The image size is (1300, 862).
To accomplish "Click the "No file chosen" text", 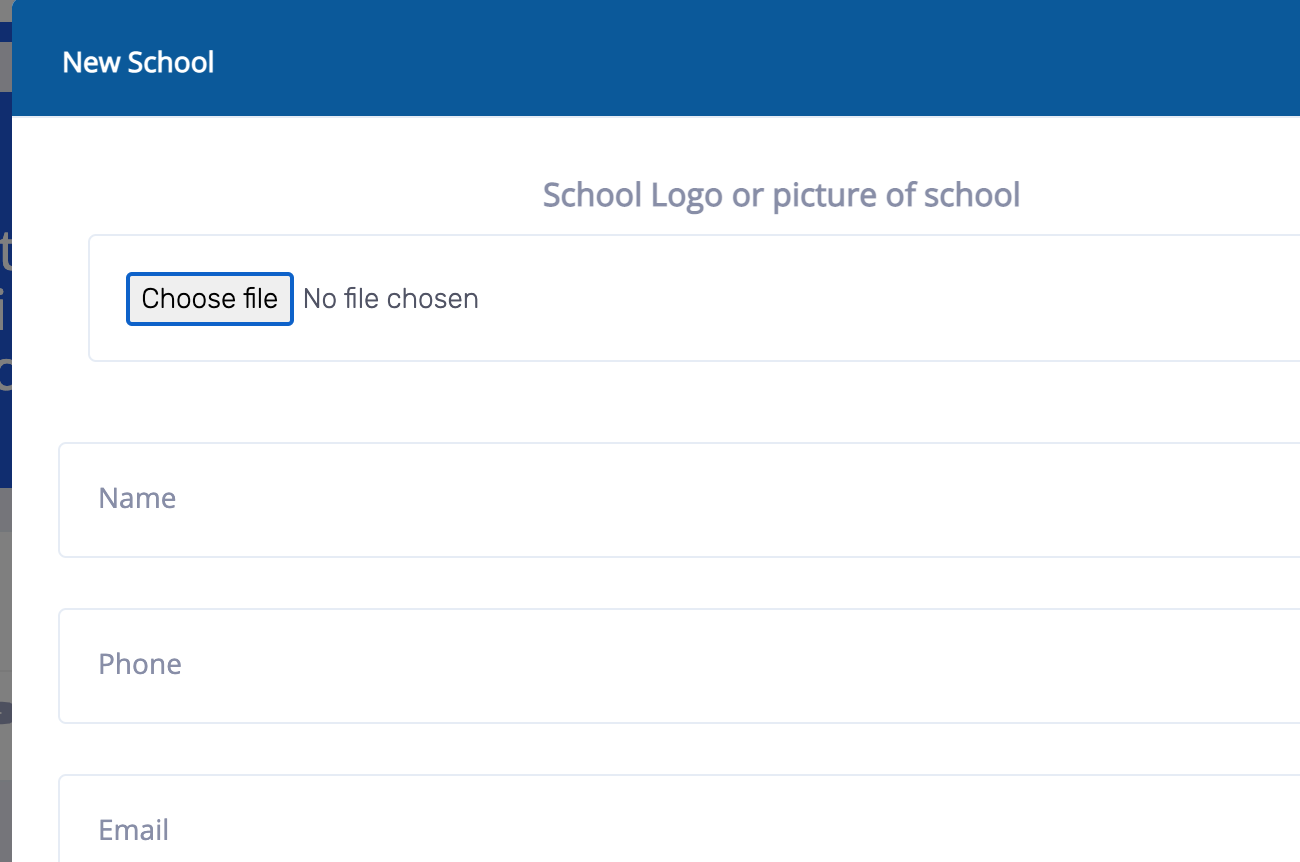I will (x=390, y=299).
